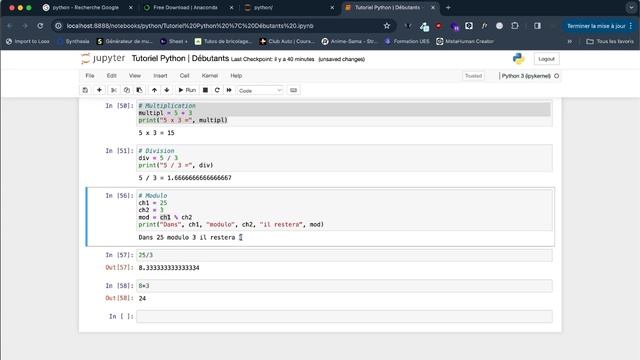
Task: Open a new browser tab
Action: 448,7
